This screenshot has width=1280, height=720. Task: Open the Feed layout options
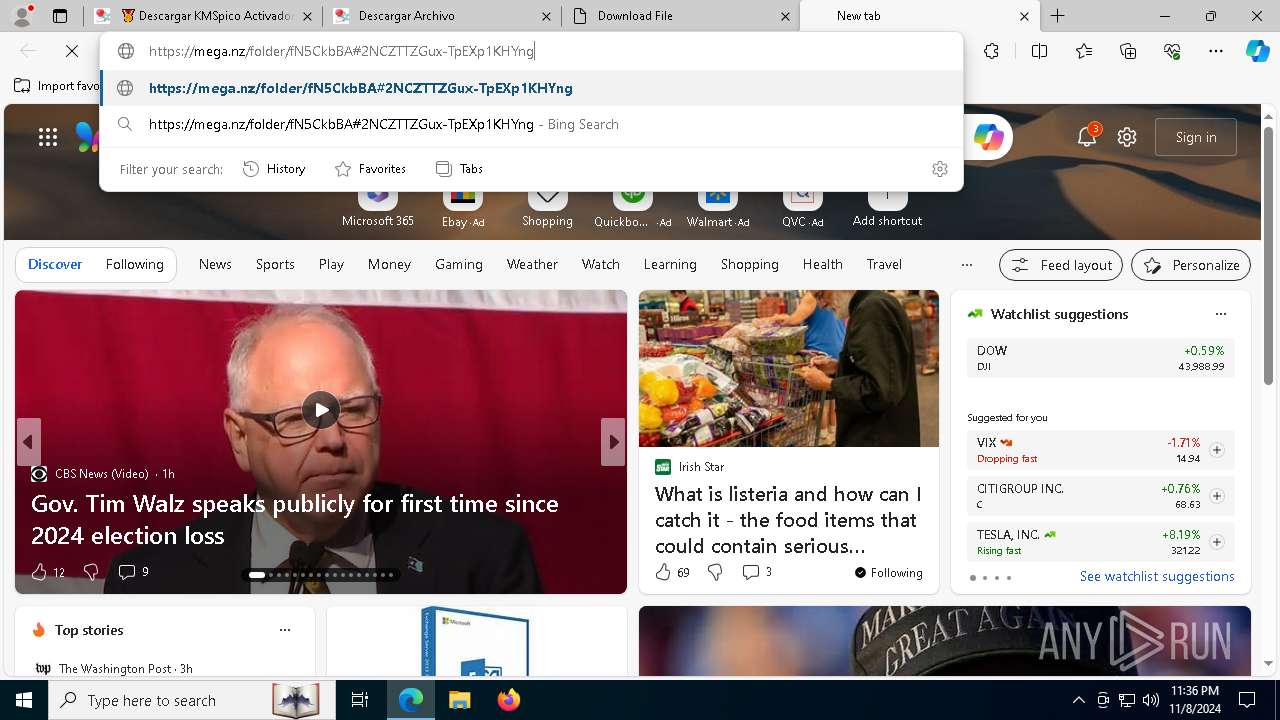[1061, 265]
